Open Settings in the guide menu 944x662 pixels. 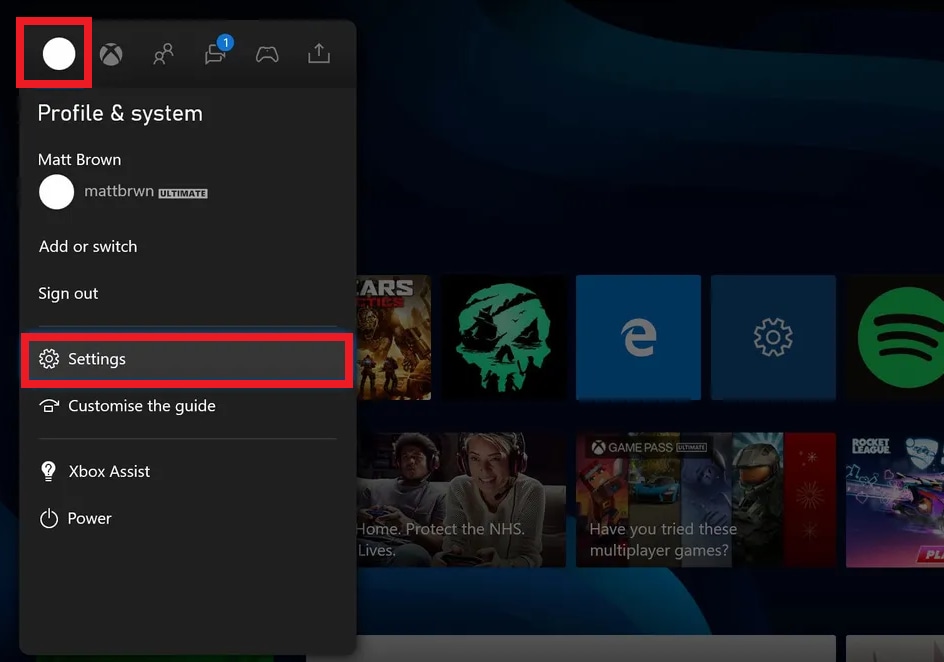(187, 359)
